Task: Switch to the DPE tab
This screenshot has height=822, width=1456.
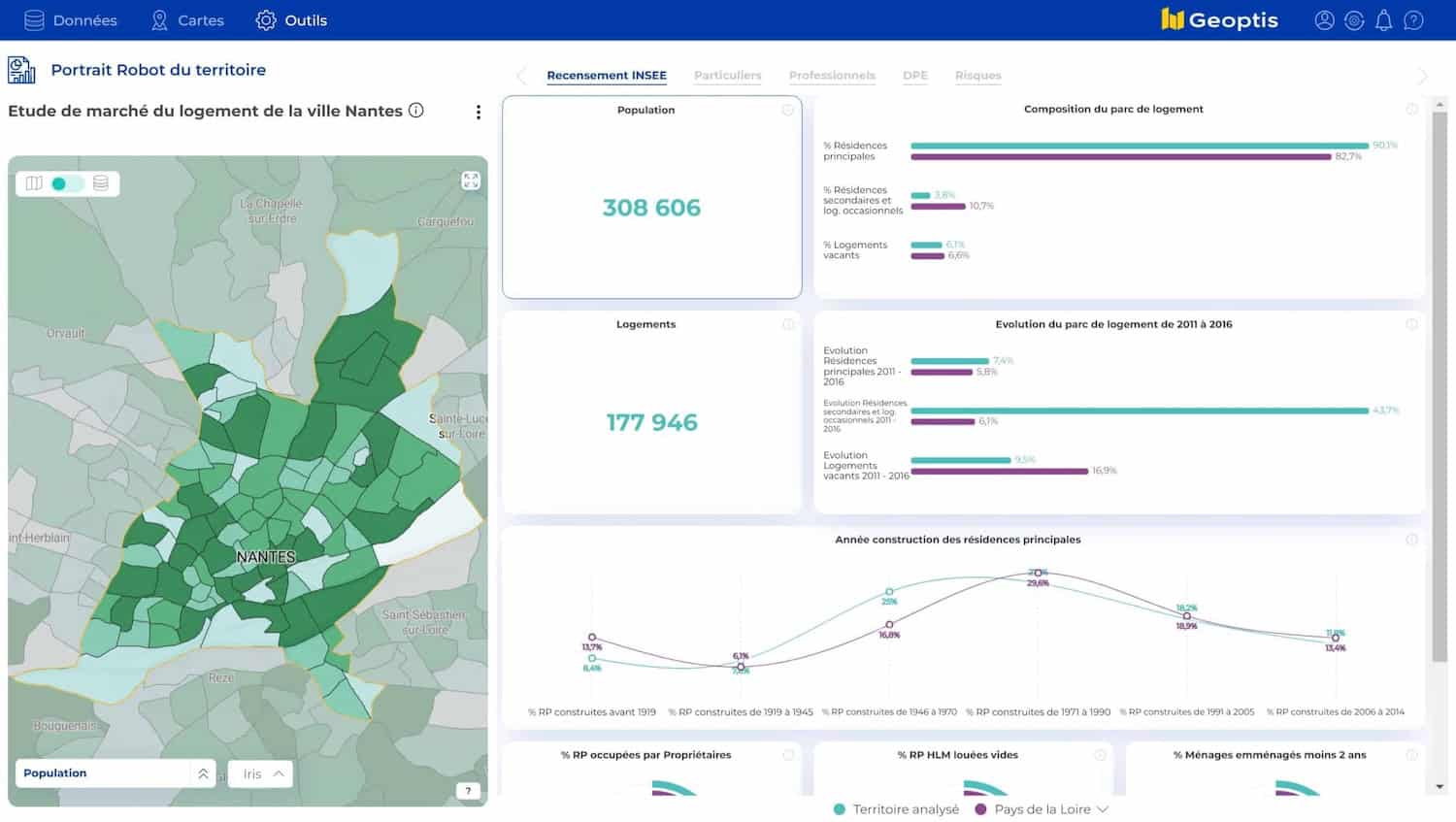Action: (914, 76)
